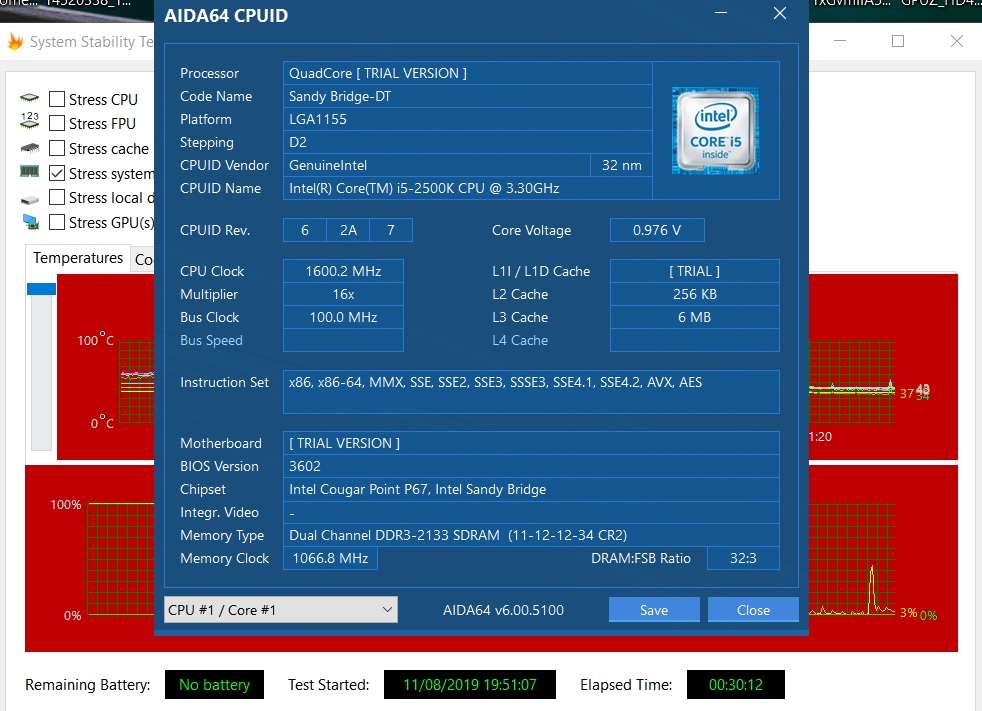Click the Instruction Set field text
This screenshot has height=711, width=982.
pos(531,392)
